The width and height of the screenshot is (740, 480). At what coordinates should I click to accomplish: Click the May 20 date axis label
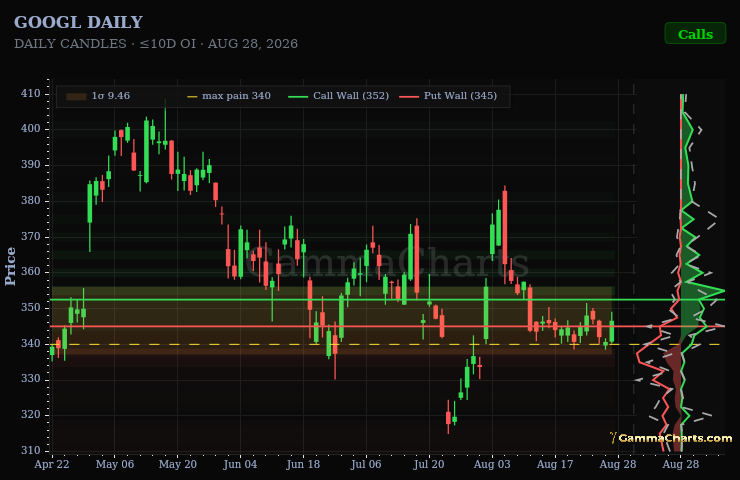pyautogui.click(x=177, y=464)
